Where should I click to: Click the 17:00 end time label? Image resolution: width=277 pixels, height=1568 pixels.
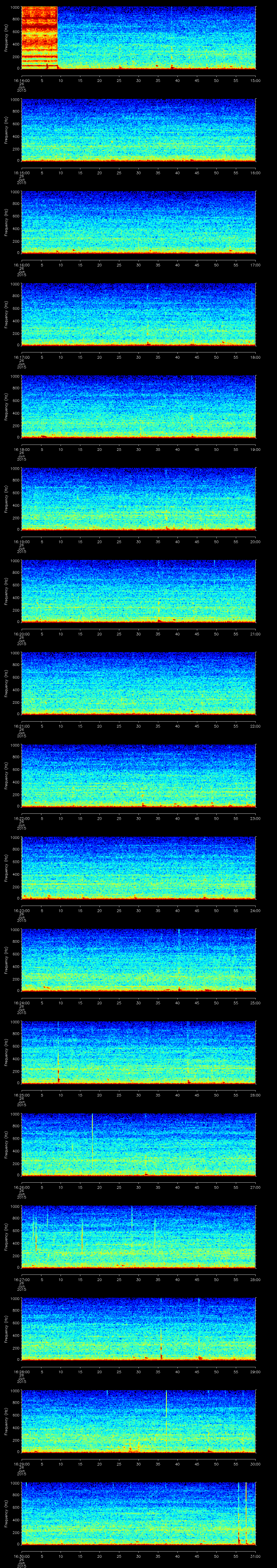256,265
